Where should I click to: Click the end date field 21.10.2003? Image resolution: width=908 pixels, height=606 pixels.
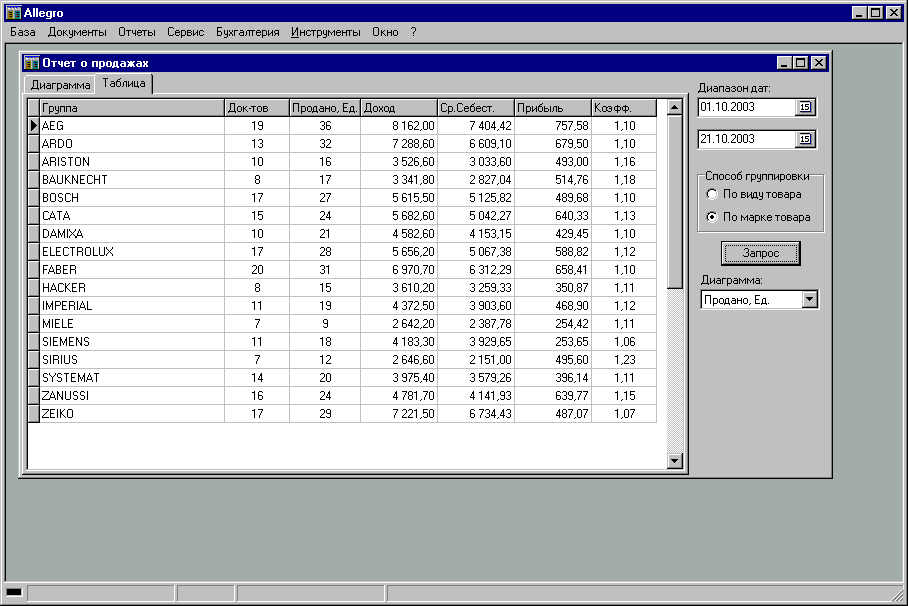748,139
